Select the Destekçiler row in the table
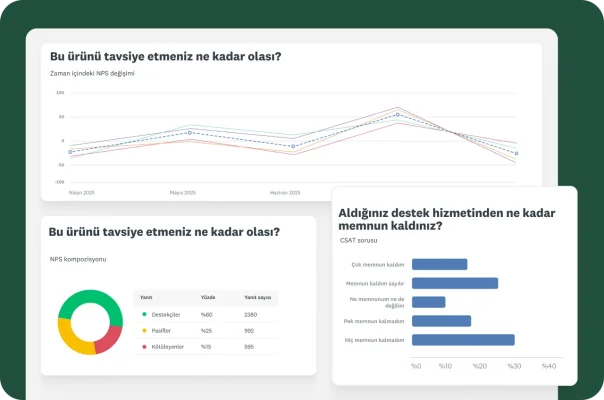This screenshot has width=604, height=400. click(205, 314)
